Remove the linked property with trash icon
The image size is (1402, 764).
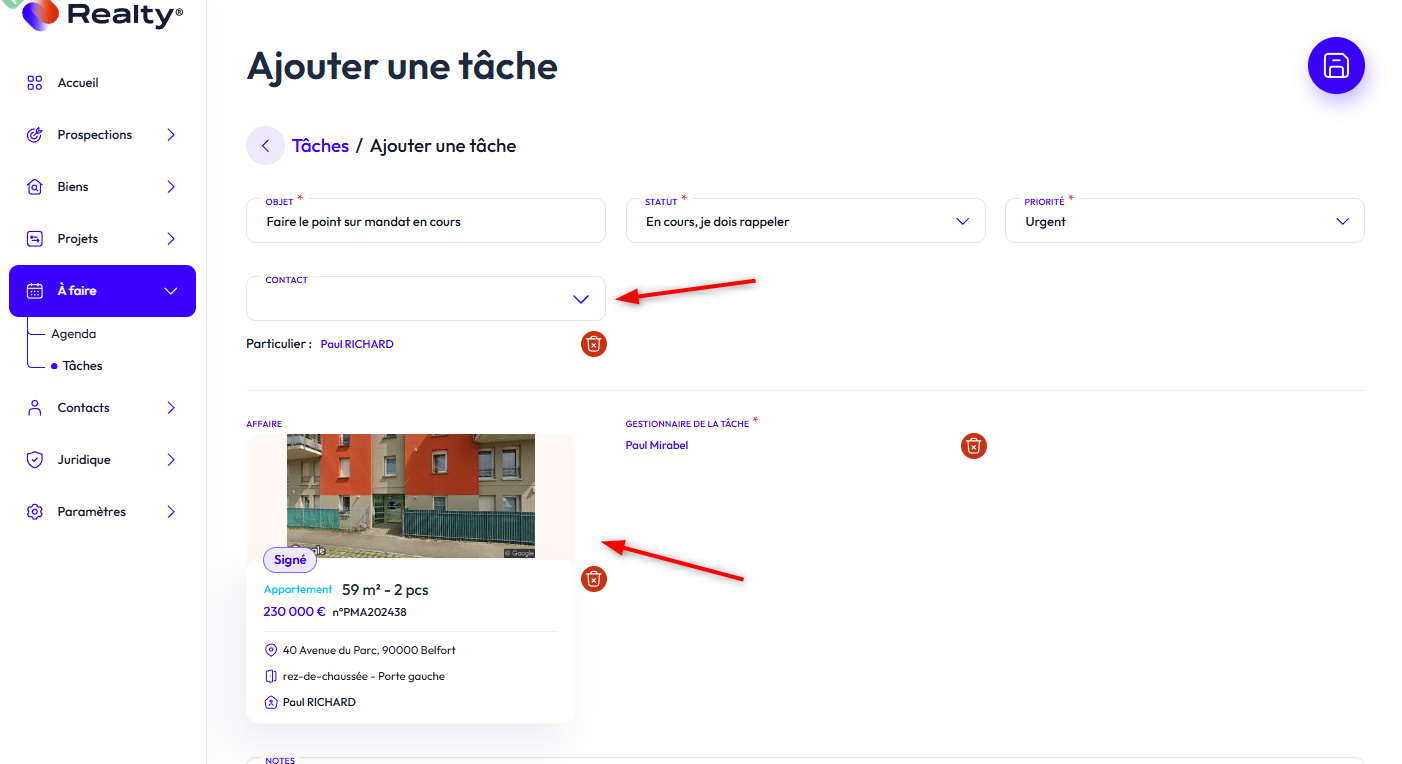coord(594,579)
